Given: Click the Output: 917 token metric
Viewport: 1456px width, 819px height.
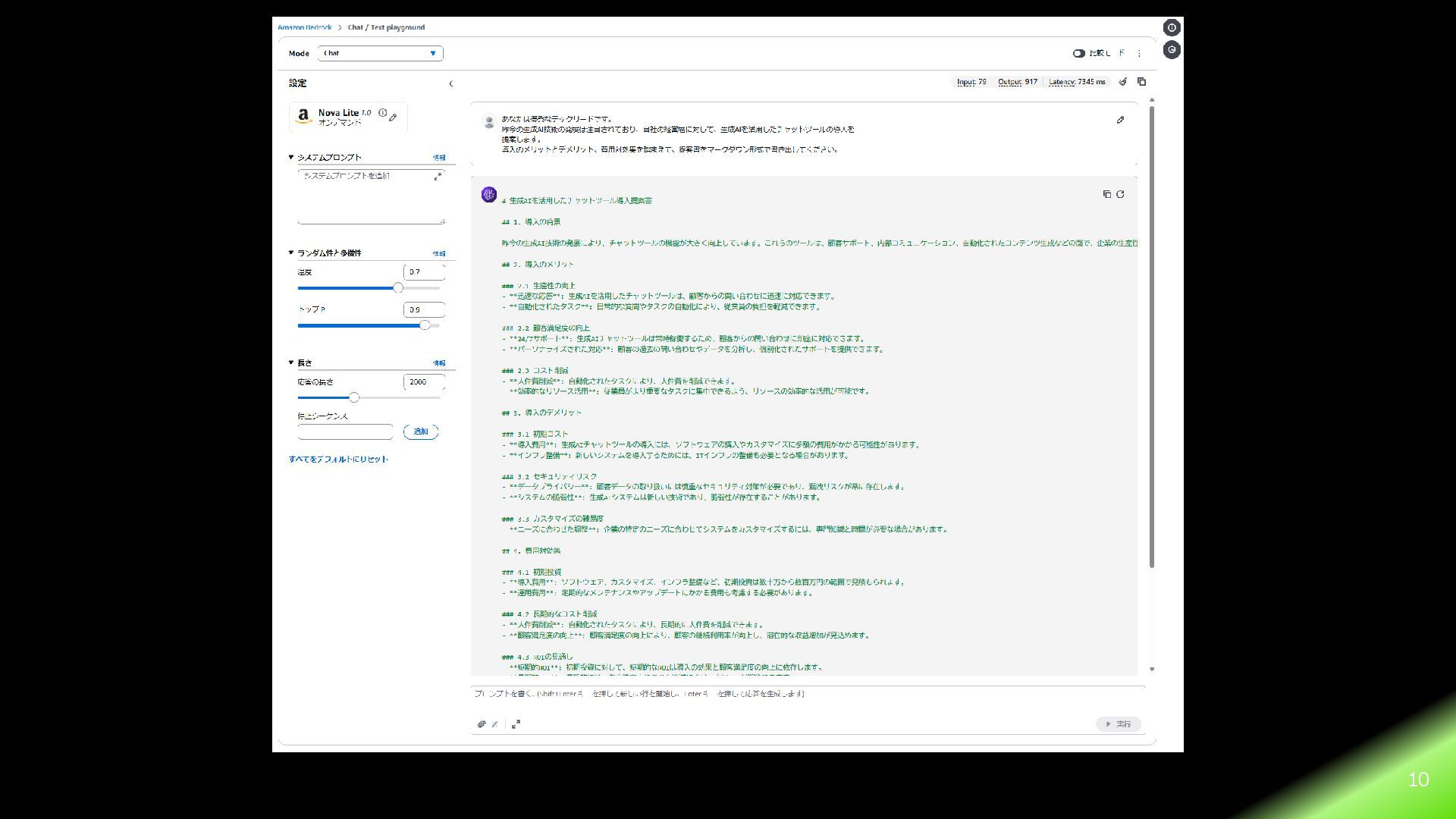Looking at the screenshot, I should [1018, 82].
